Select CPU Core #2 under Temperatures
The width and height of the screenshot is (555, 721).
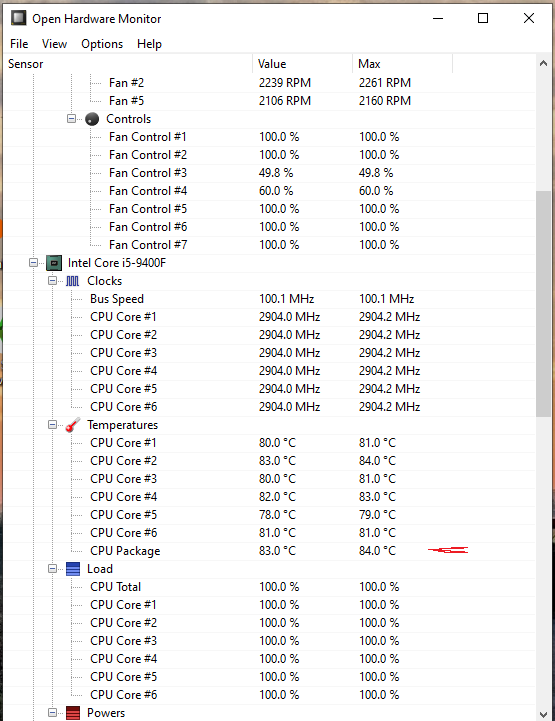point(269,461)
